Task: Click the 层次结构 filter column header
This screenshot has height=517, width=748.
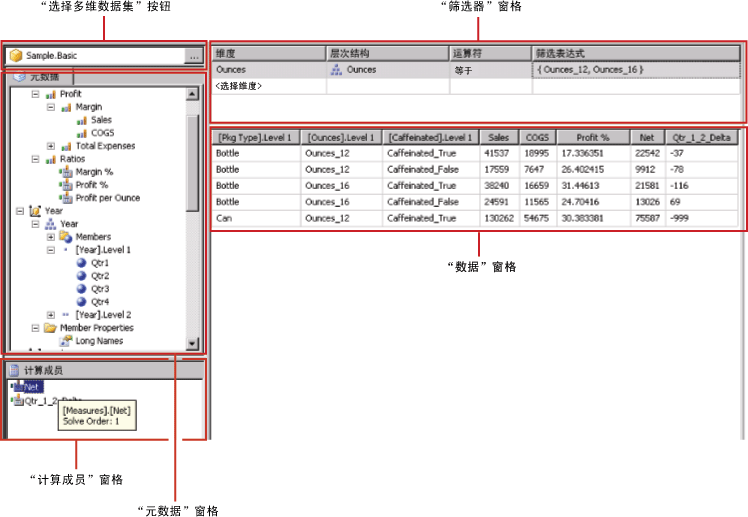Action: tap(388, 53)
